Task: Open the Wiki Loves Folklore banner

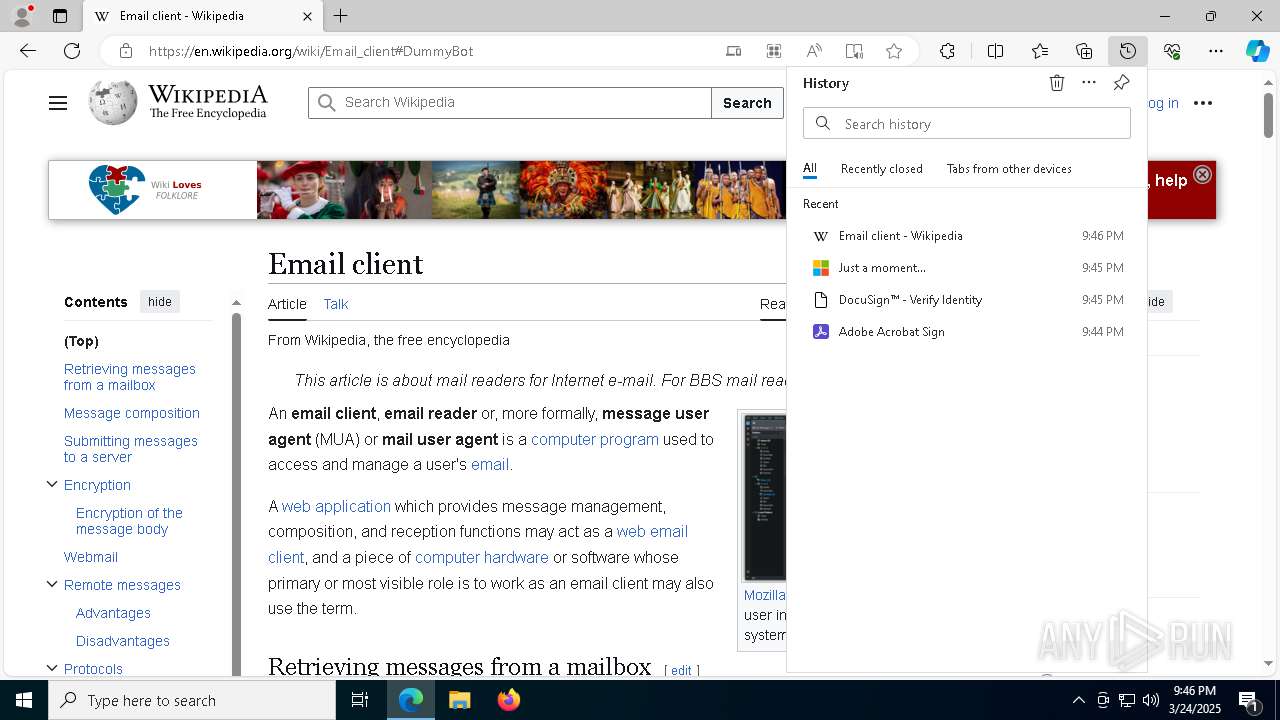Action: point(416,190)
